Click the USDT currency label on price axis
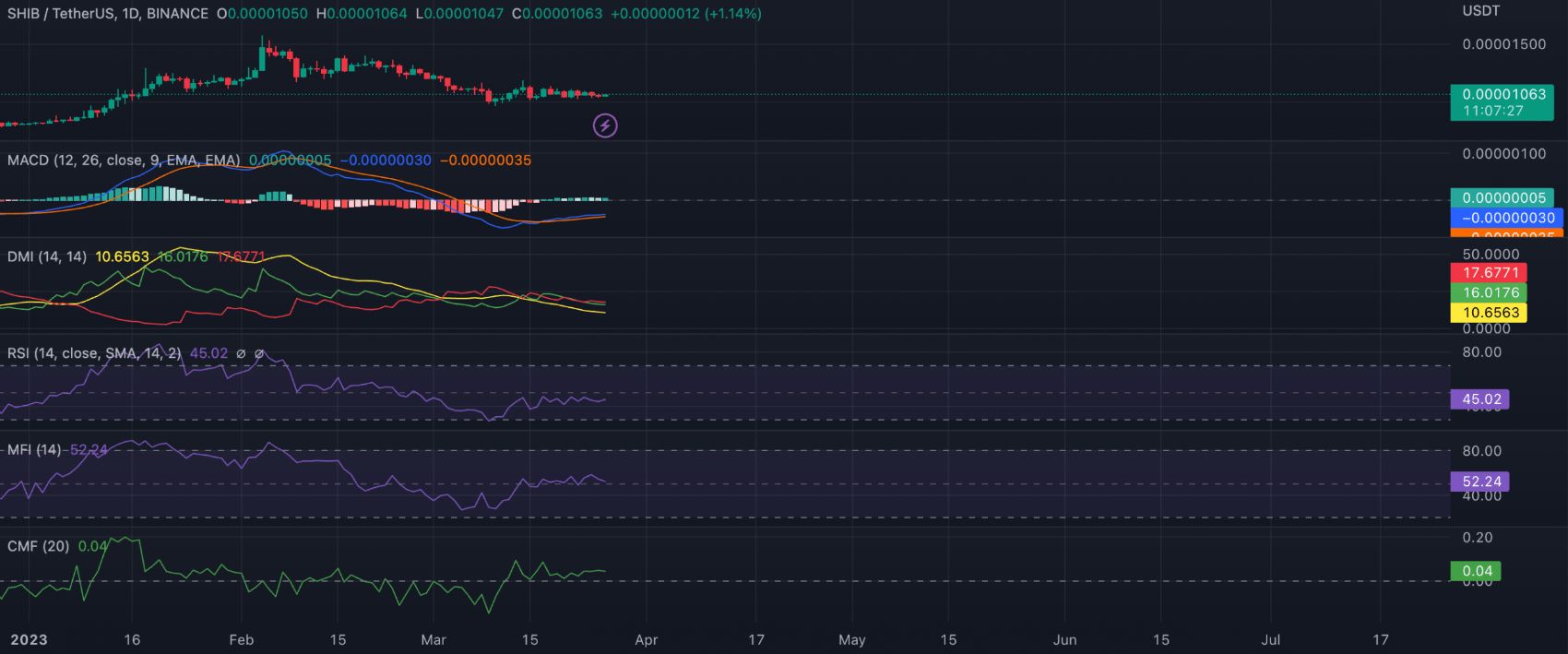 point(1481,11)
